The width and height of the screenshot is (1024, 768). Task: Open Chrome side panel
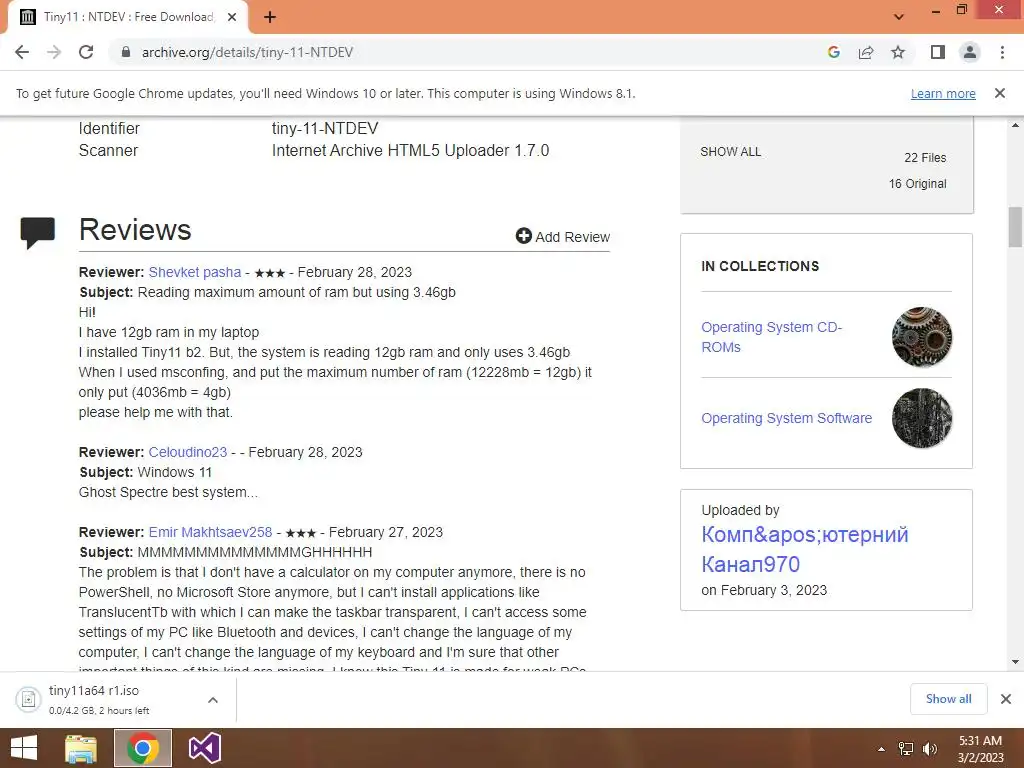[x=938, y=52]
